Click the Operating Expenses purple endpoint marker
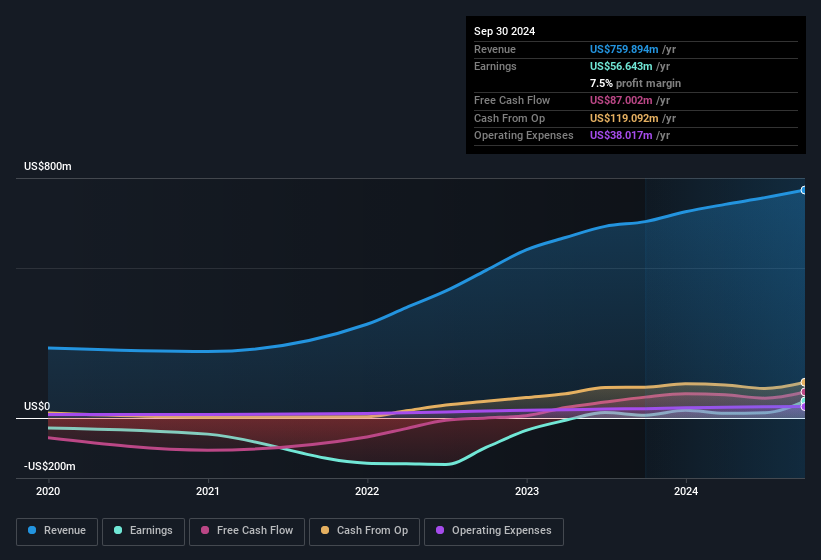 pos(804,407)
